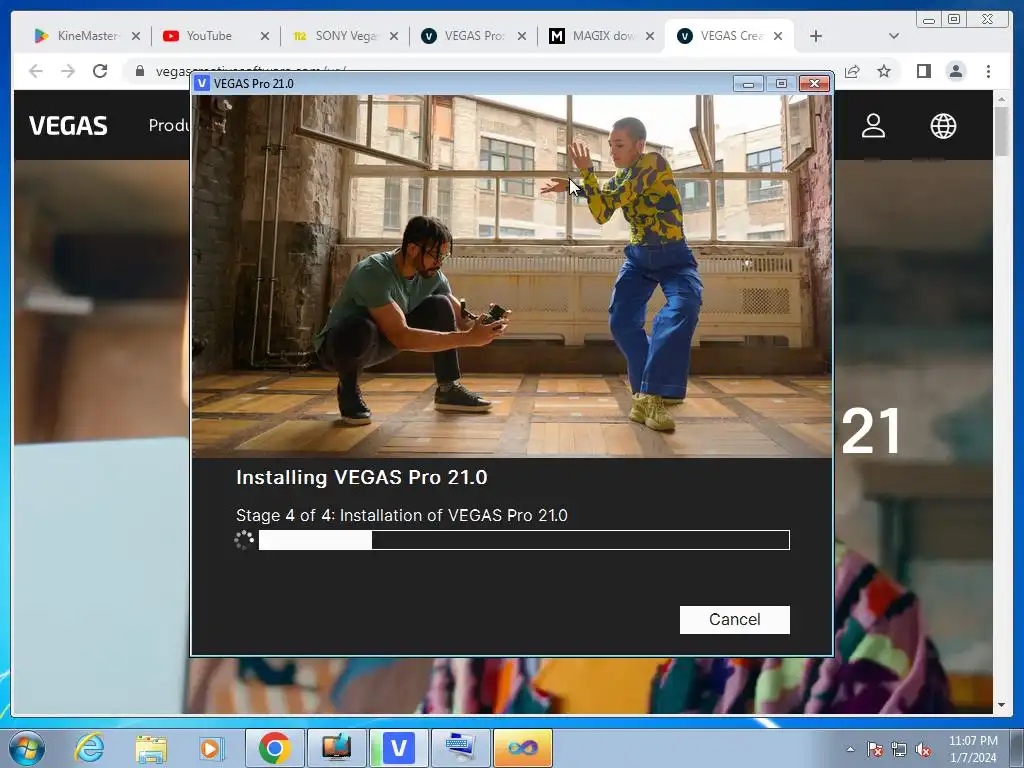
Task: Switch to the KineMaster browser tab
Action: point(86,36)
